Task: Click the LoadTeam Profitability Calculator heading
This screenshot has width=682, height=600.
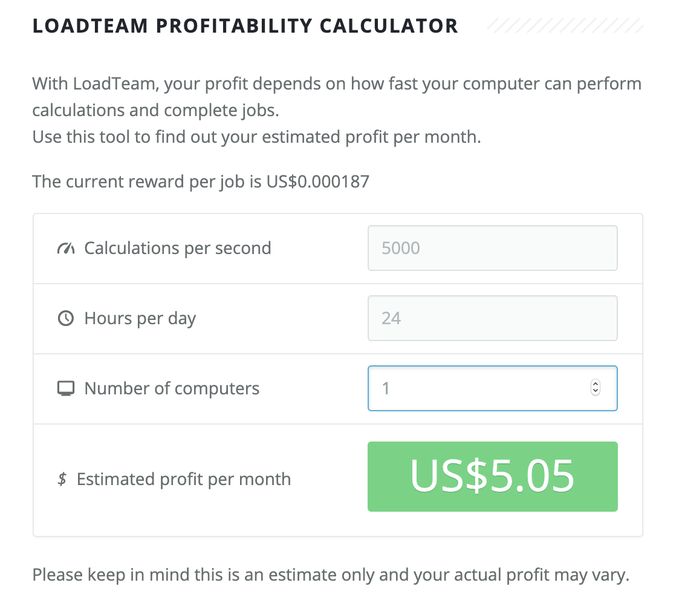Action: coord(245,26)
